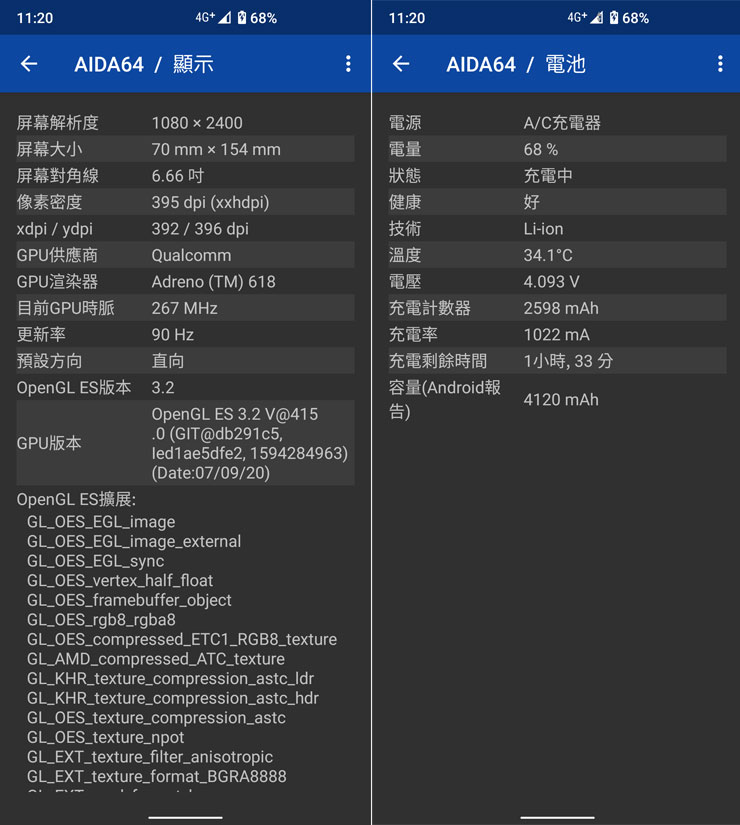The image size is (740, 825).
Task: Select the 屏幕解析度 1080 × 2400 row
Action: click(x=185, y=123)
